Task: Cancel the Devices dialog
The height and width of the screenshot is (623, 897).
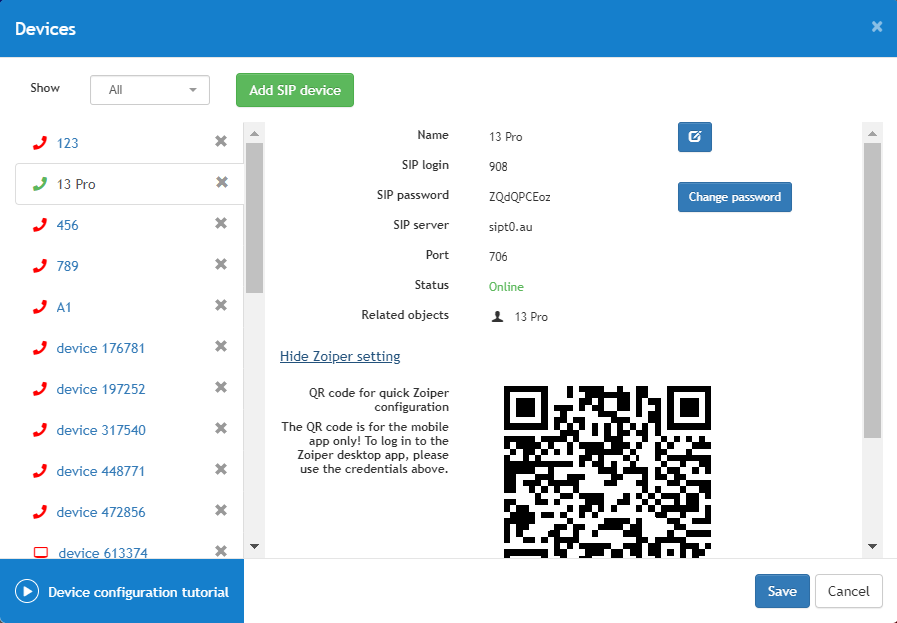Action: pyautogui.click(x=848, y=591)
